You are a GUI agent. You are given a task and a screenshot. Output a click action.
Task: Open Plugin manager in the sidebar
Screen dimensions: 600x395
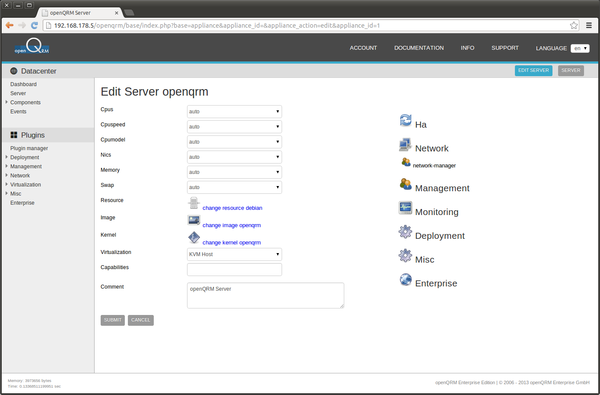[x=29, y=148]
